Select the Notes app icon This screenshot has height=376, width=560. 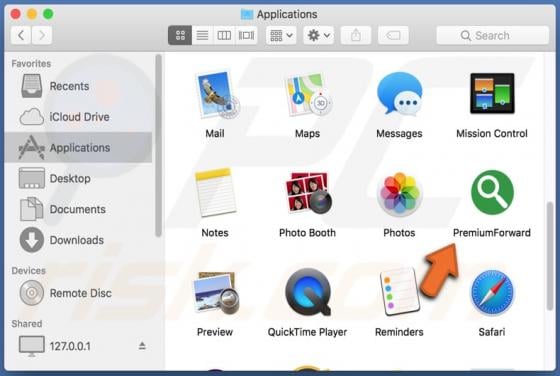click(x=215, y=193)
